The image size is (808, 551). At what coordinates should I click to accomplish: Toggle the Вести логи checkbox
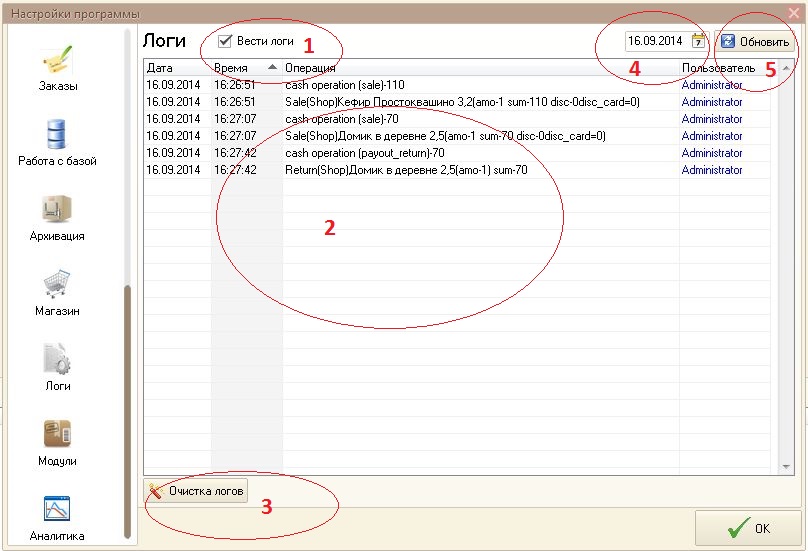coord(225,41)
